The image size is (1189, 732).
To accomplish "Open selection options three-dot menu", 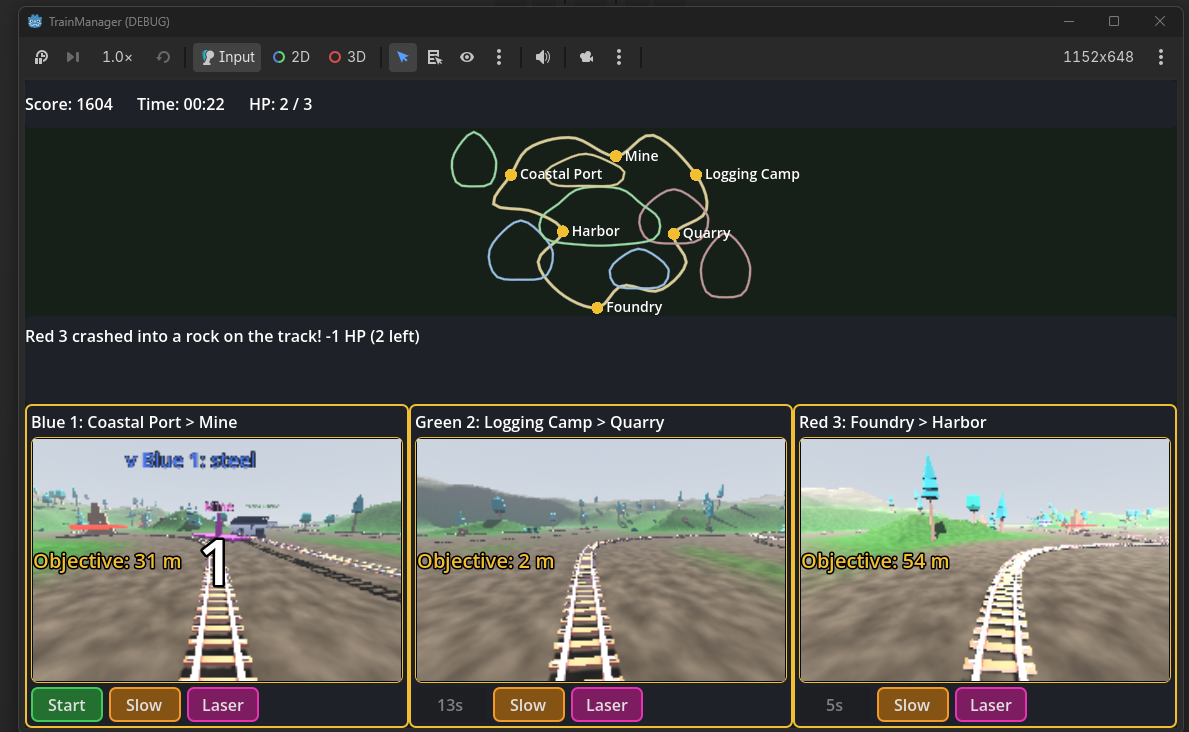I will click(499, 57).
